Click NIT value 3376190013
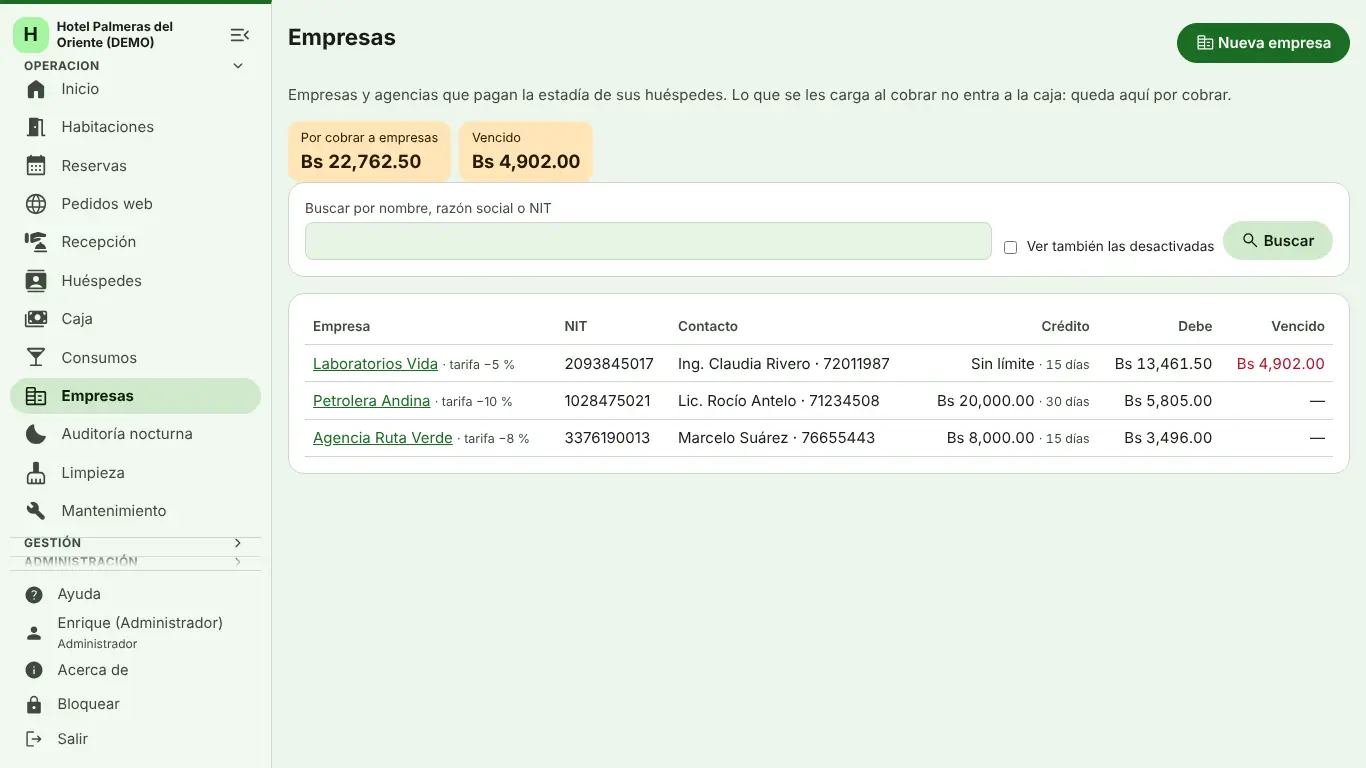The height and width of the screenshot is (768, 1366). point(607,438)
